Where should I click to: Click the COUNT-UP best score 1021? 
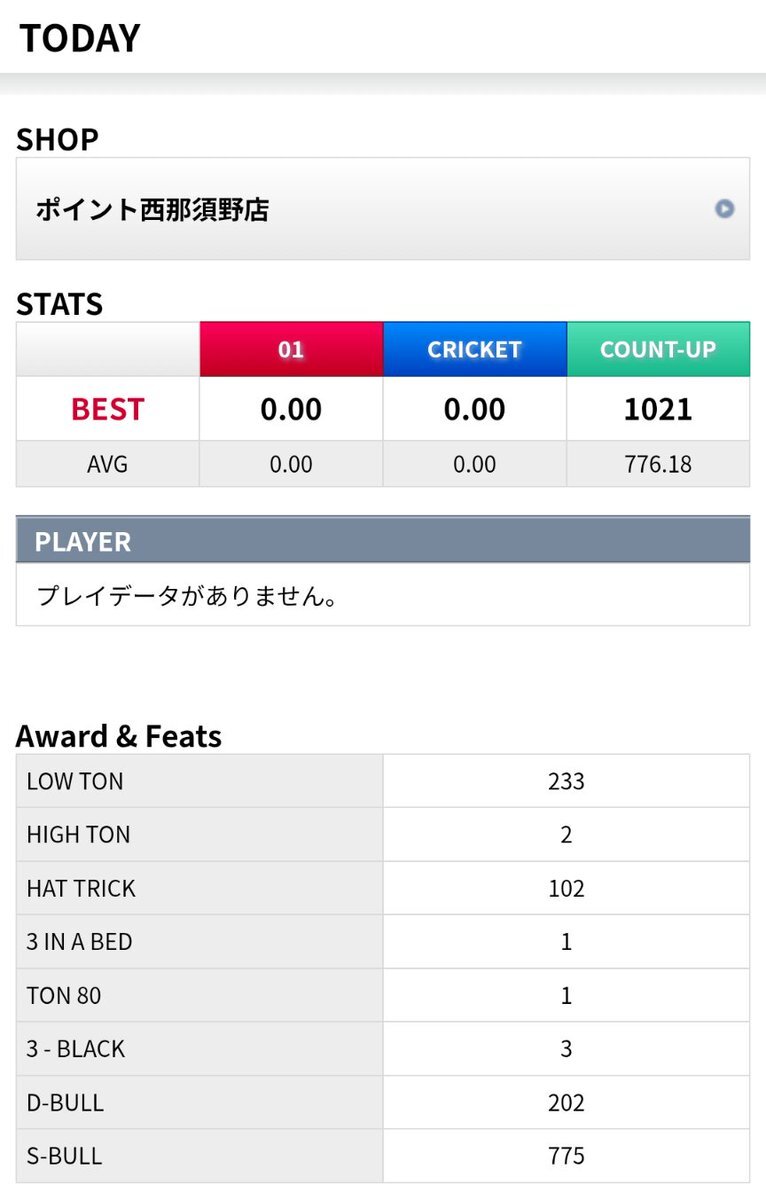pos(657,409)
